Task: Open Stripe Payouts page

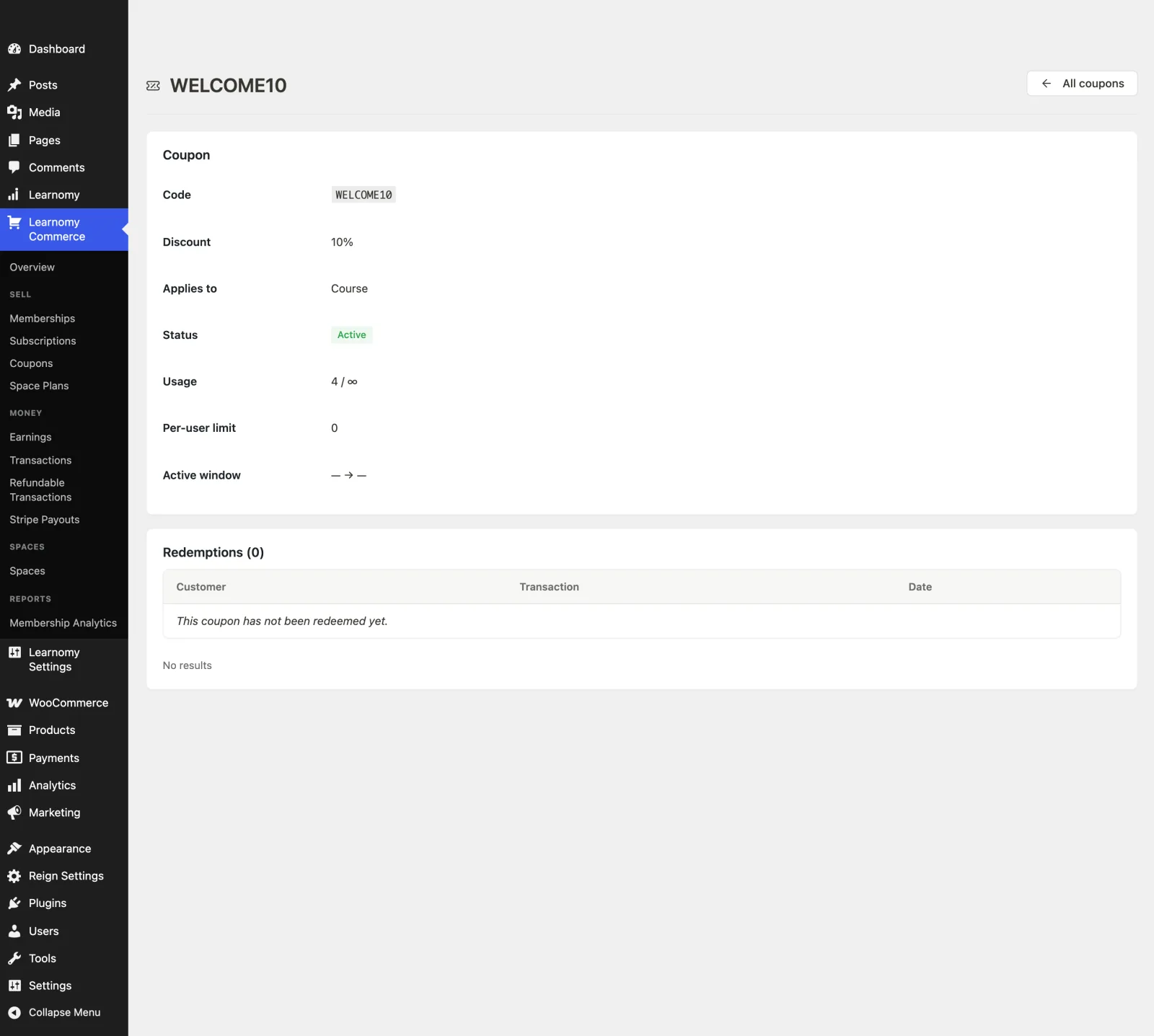Action: point(45,520)
